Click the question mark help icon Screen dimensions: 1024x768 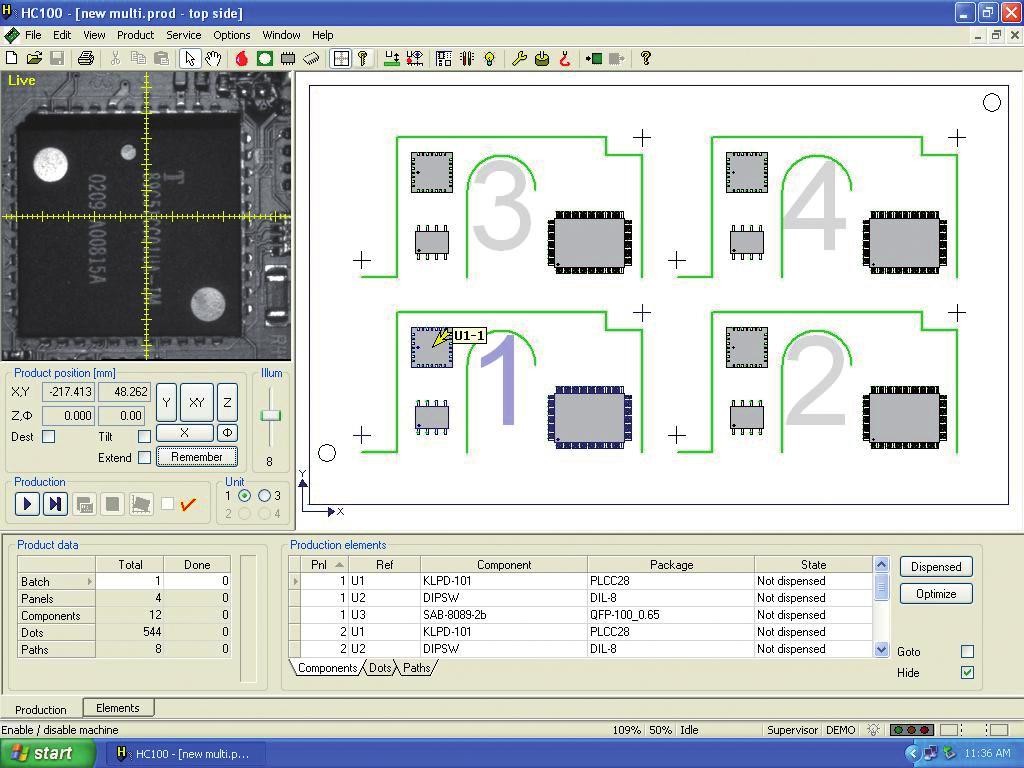point(646,59)
